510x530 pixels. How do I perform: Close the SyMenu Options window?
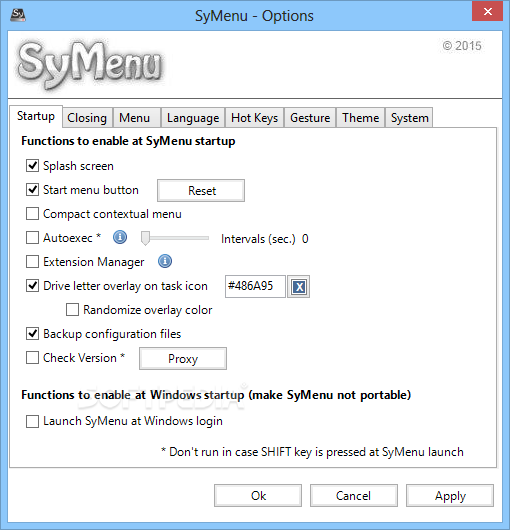(x=488, y=11)
